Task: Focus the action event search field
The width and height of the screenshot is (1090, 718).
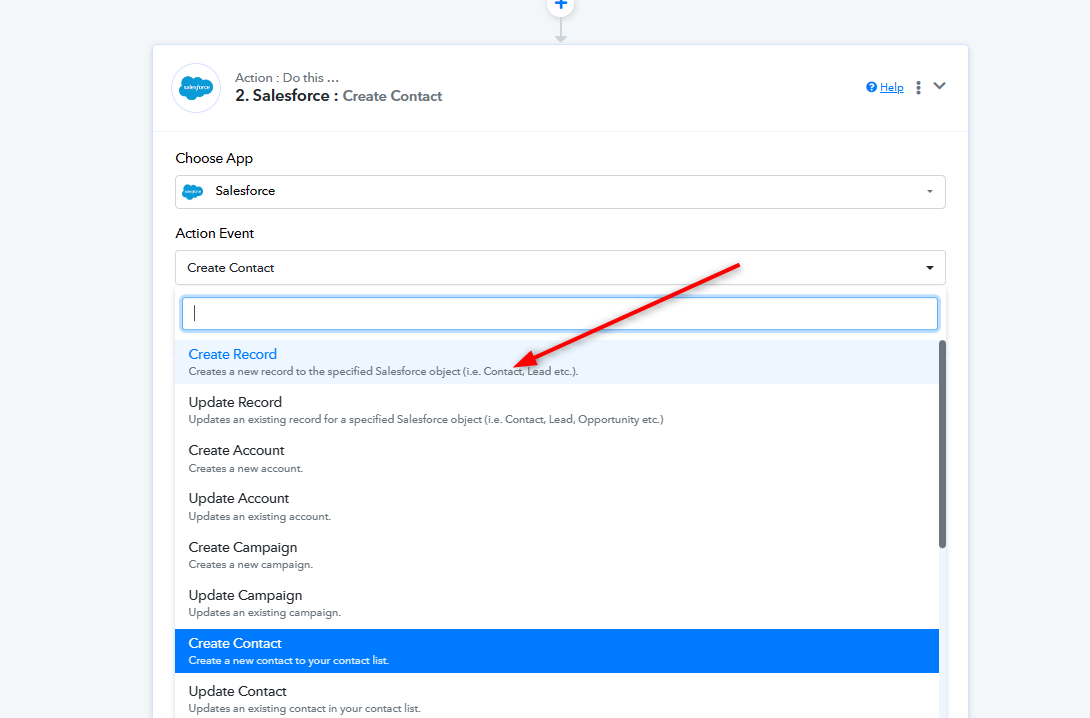Action: [560, 313]
